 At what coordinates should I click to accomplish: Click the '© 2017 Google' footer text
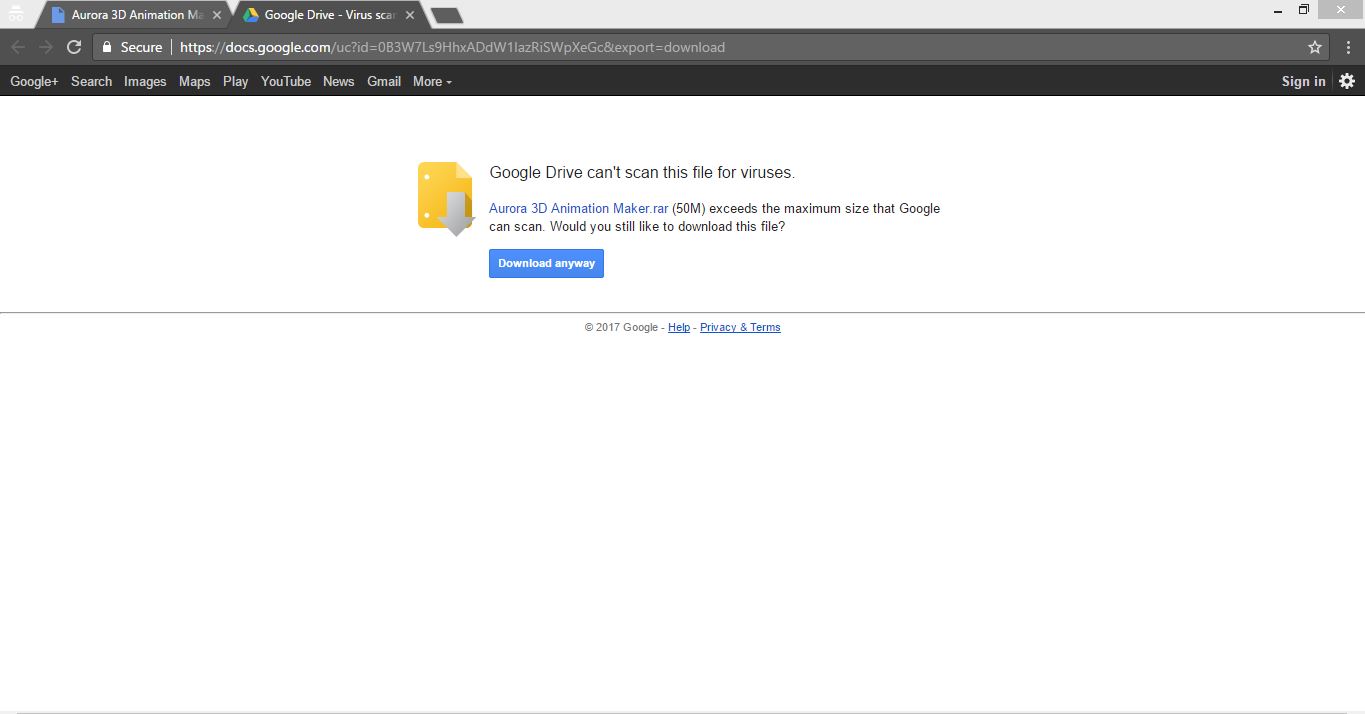(x=621, y=327)
